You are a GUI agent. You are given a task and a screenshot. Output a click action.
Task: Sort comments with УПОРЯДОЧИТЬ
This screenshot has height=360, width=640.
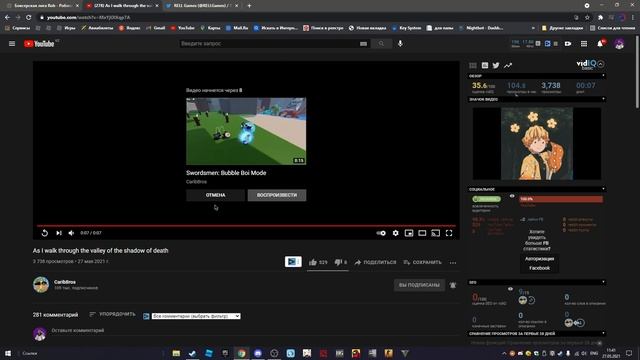[x=112, y=314]
